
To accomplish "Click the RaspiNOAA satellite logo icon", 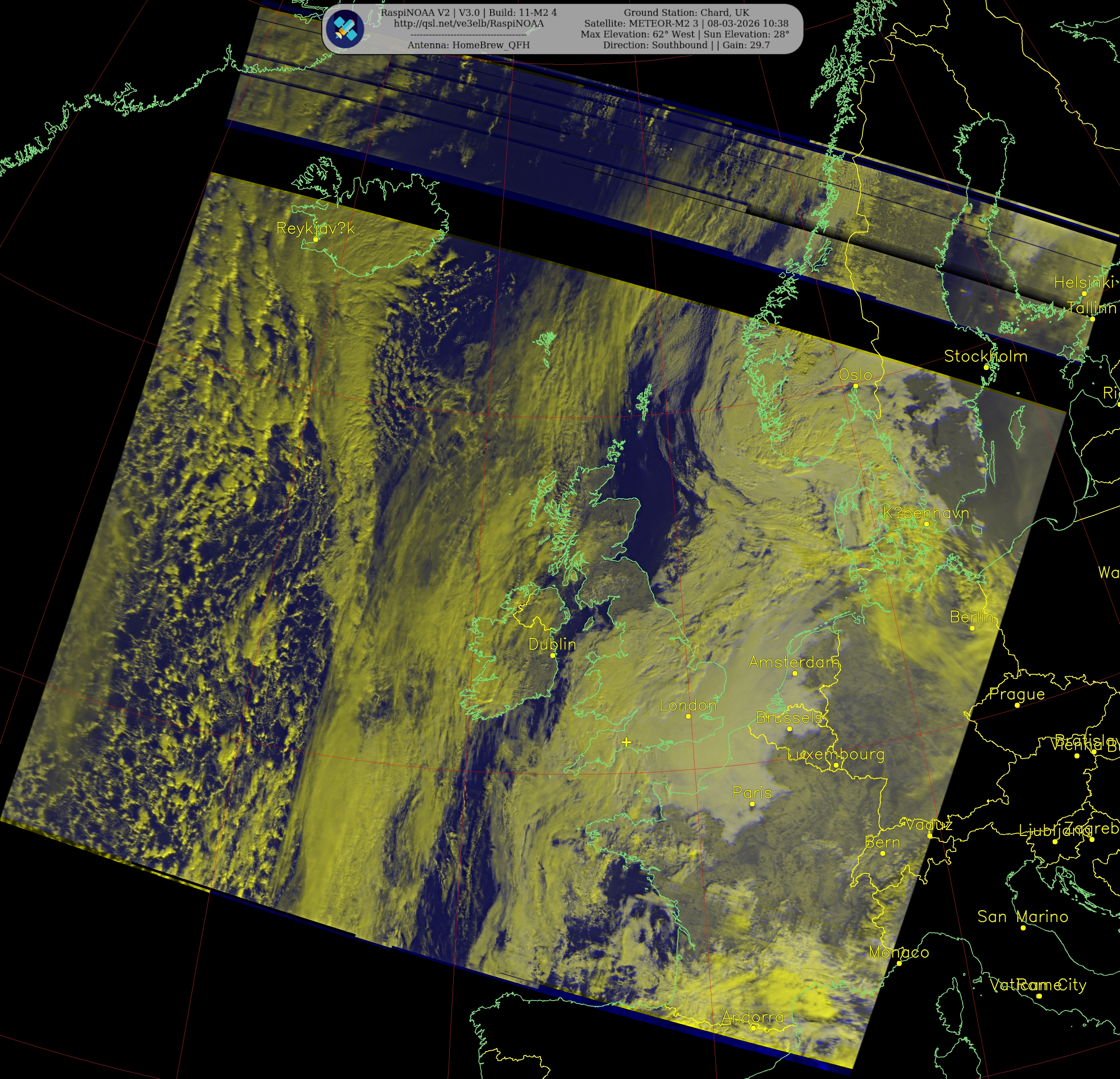I will (x=345, y=29).
